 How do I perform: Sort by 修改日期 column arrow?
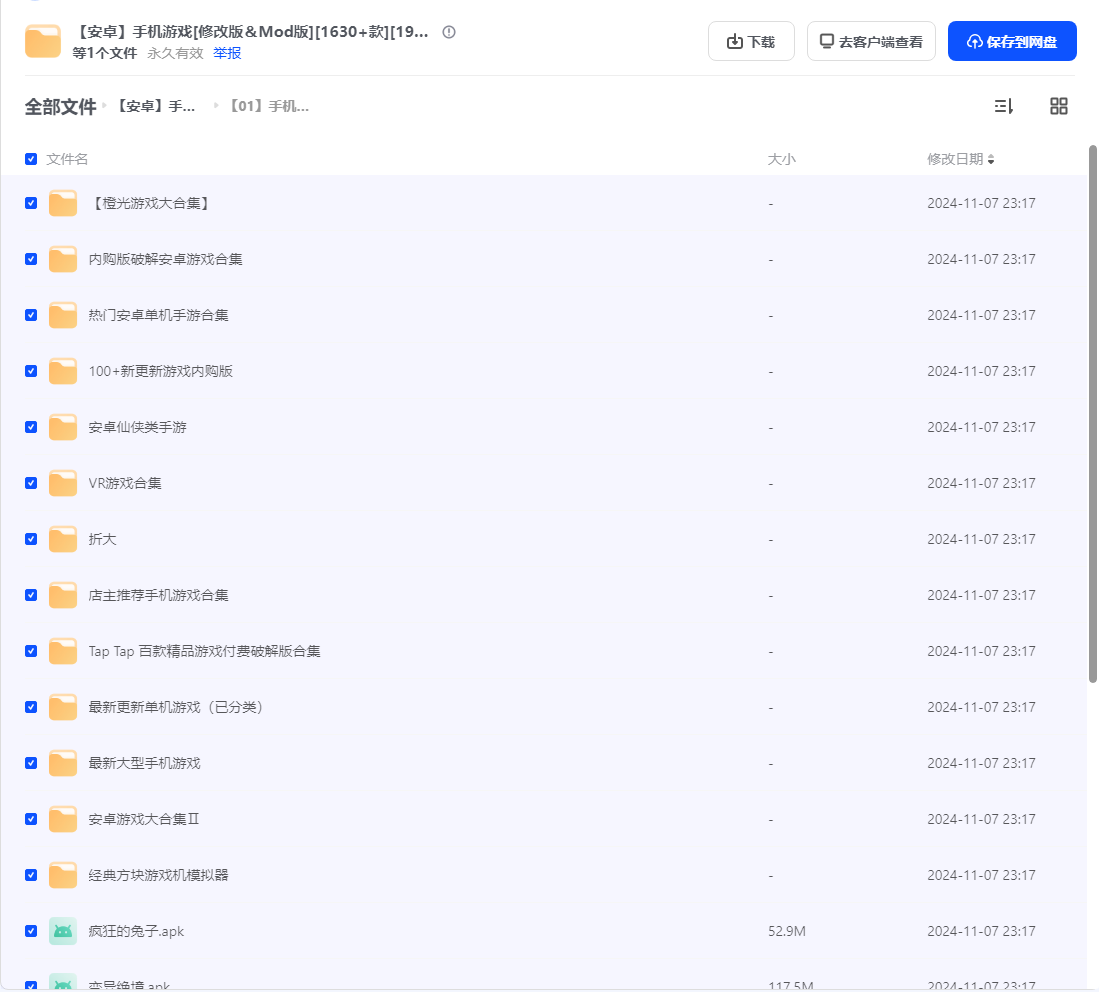pyautogui.click(x=991, y=160)
